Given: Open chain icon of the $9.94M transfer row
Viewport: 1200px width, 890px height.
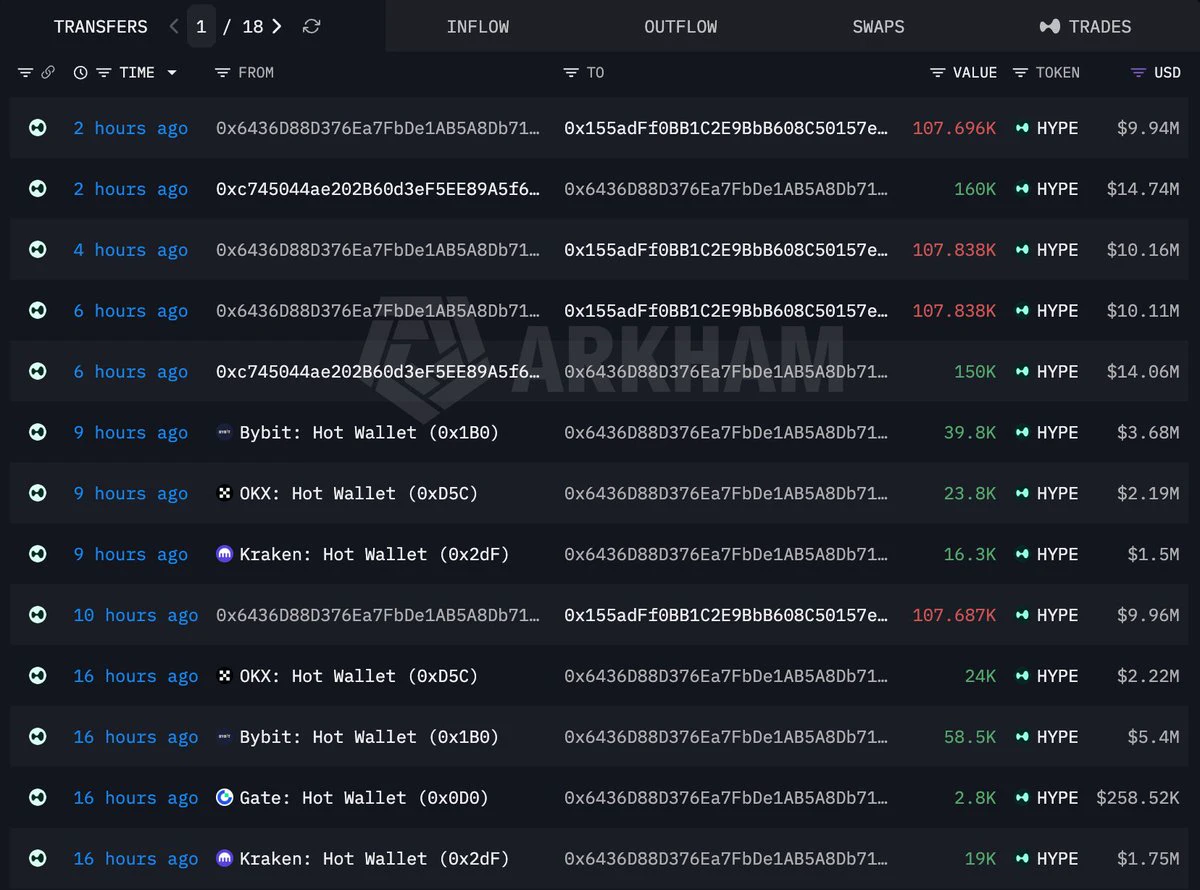Looking at the screenshot, I should pos(38,128).
